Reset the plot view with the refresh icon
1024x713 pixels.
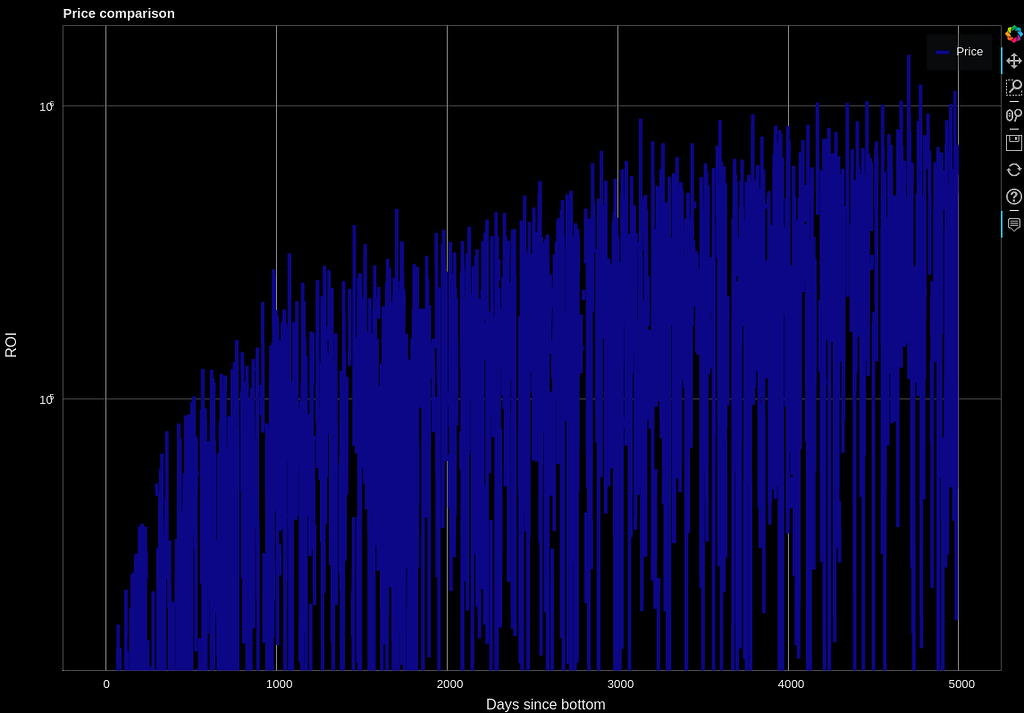tap(1013, 169)
